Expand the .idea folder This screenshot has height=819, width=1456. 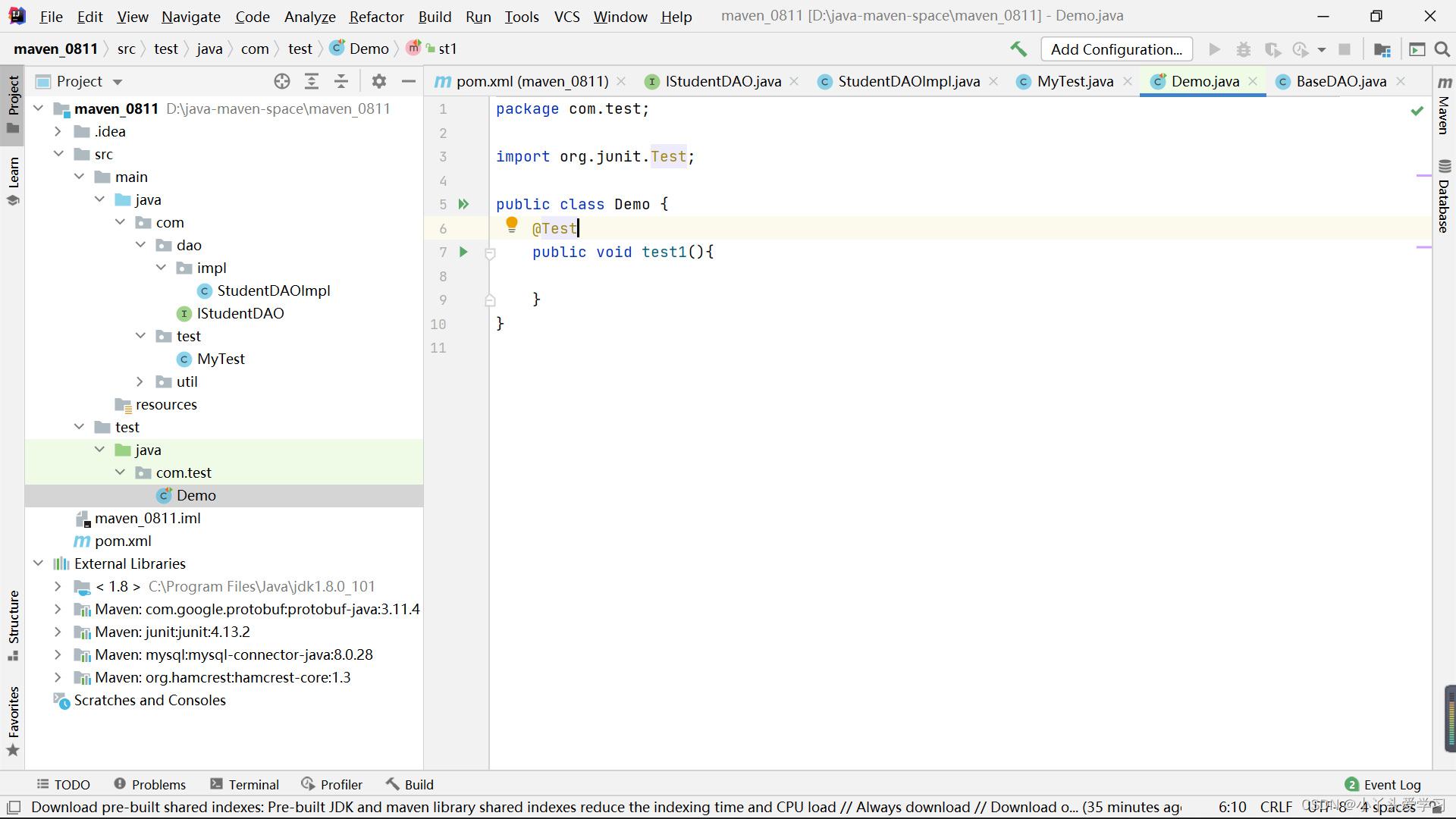point(58,131)
